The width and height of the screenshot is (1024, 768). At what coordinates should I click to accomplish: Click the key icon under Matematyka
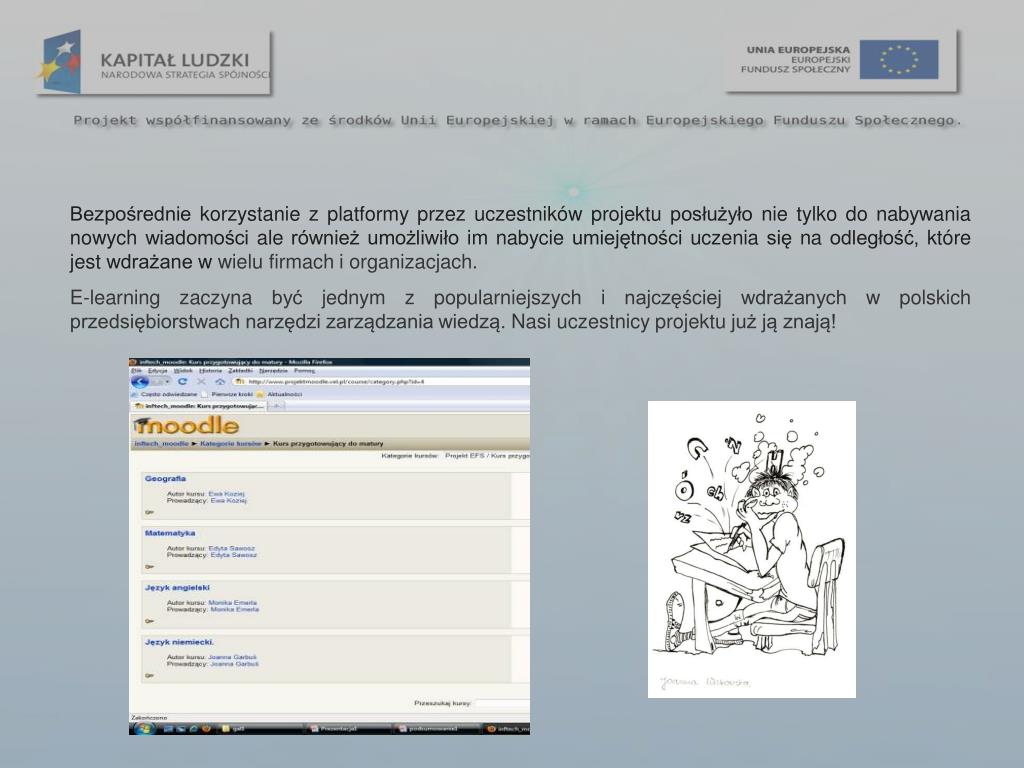point(149,567)
